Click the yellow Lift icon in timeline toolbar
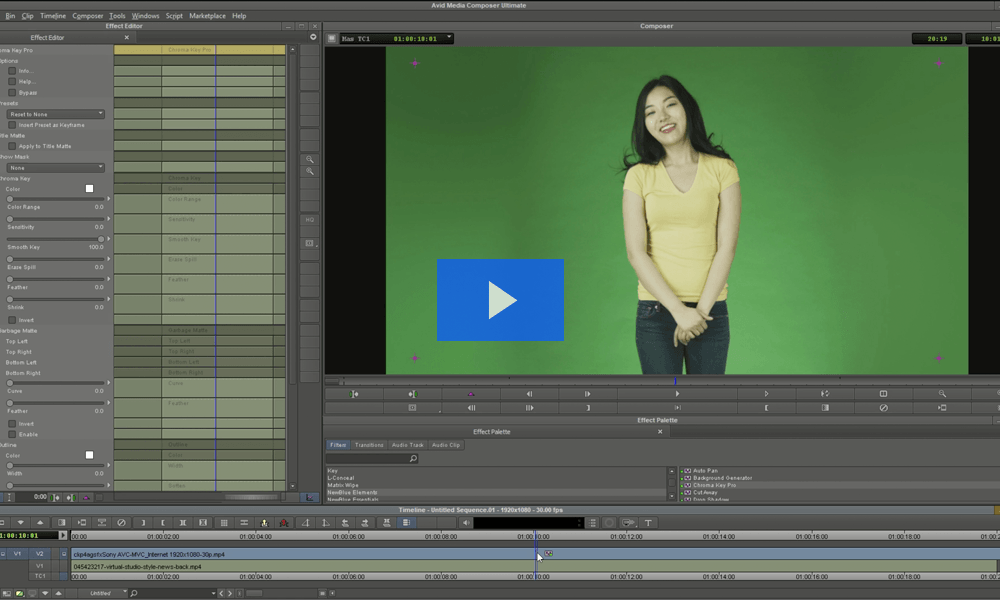Screen dimensions: 1000x600 pyautogui.click(x=264, y=523)
